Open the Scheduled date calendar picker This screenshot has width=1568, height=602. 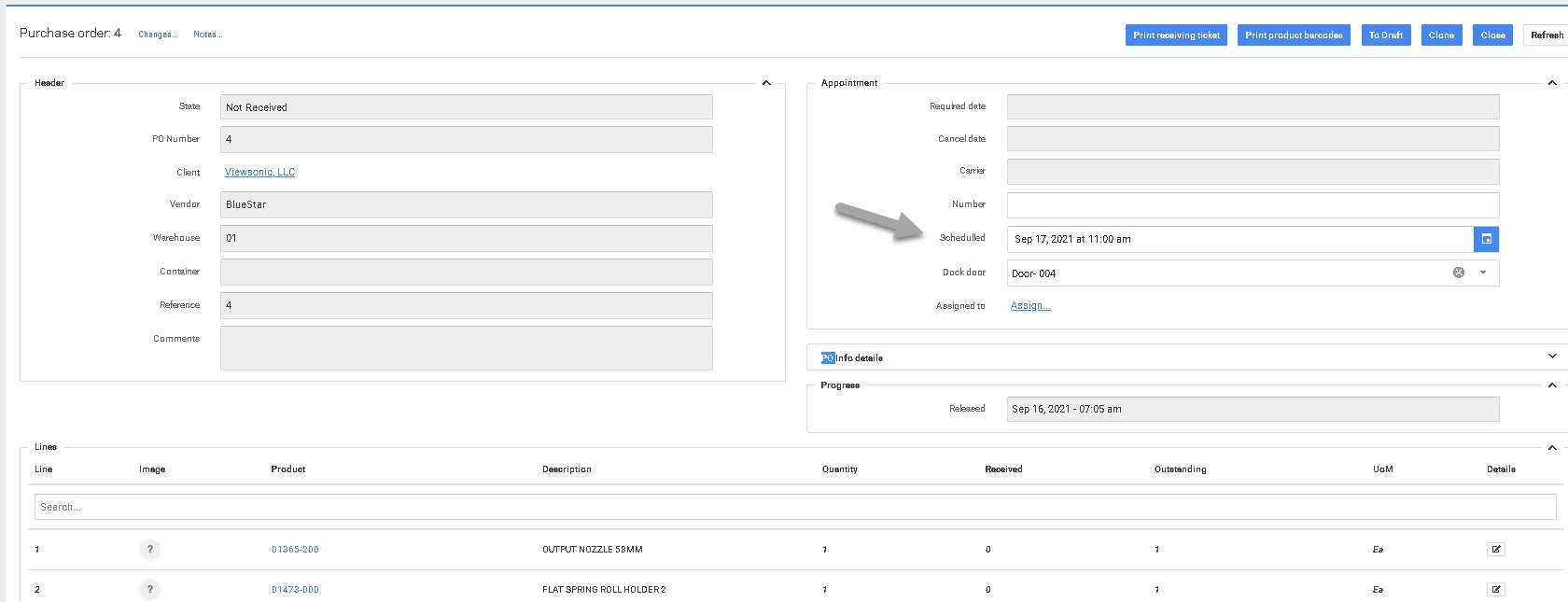[x=1486, y=239]
